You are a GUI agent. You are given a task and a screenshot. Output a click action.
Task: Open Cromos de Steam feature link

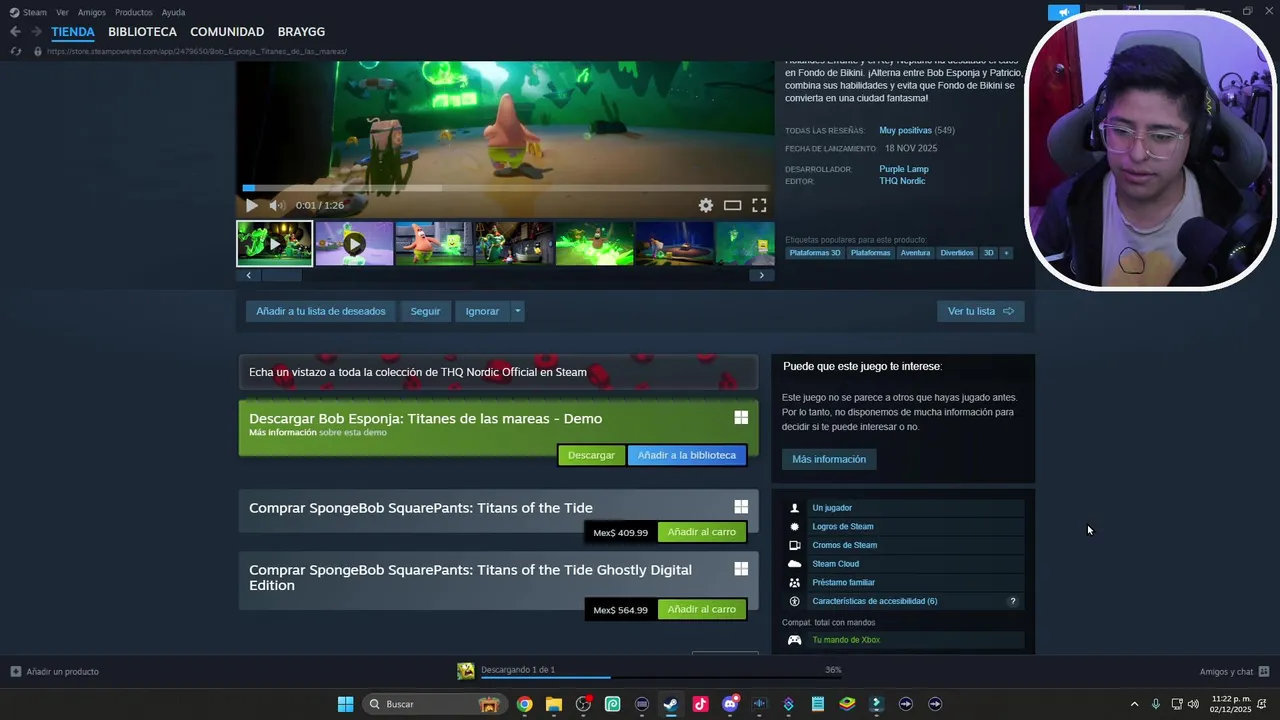(844, 545)
